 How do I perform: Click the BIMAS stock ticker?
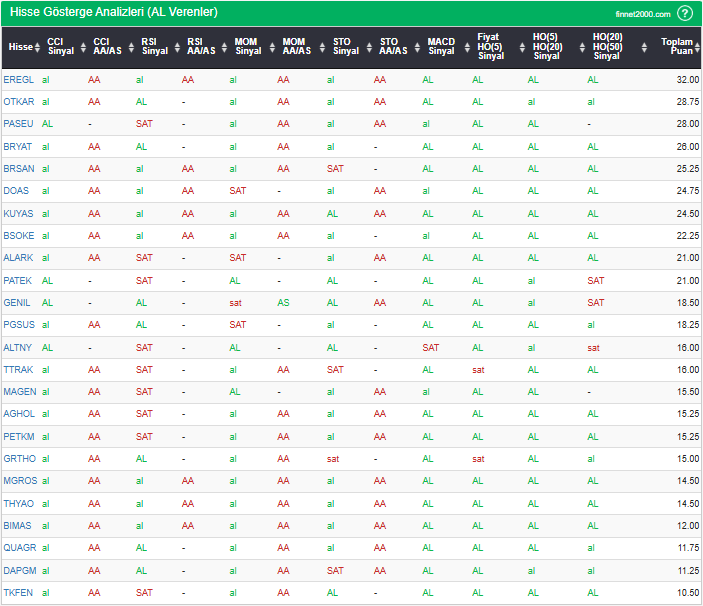click(x=18, y=526)
